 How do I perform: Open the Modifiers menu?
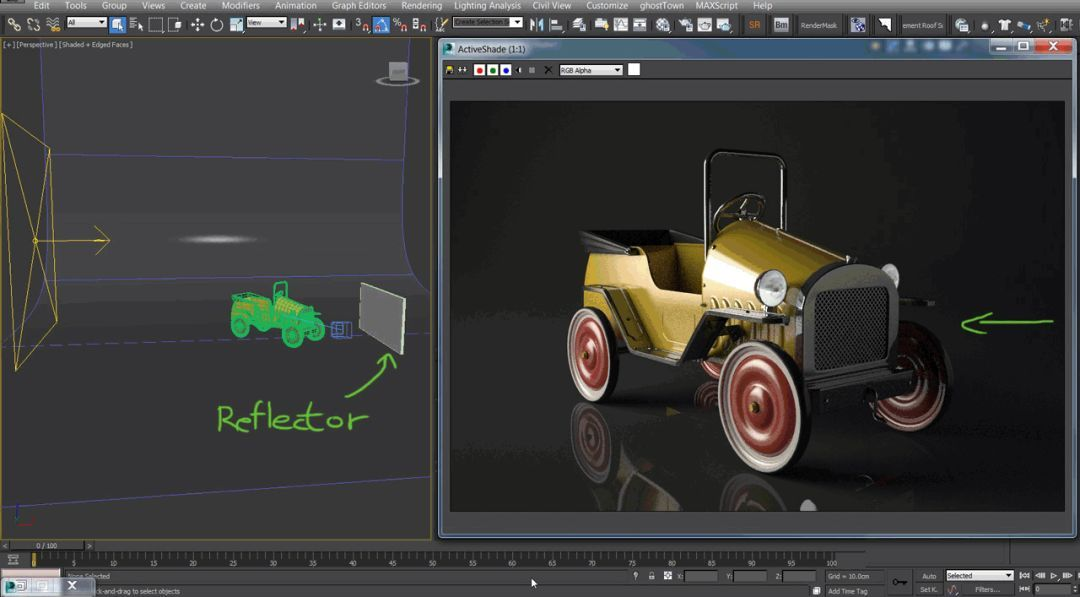point(240,6)
